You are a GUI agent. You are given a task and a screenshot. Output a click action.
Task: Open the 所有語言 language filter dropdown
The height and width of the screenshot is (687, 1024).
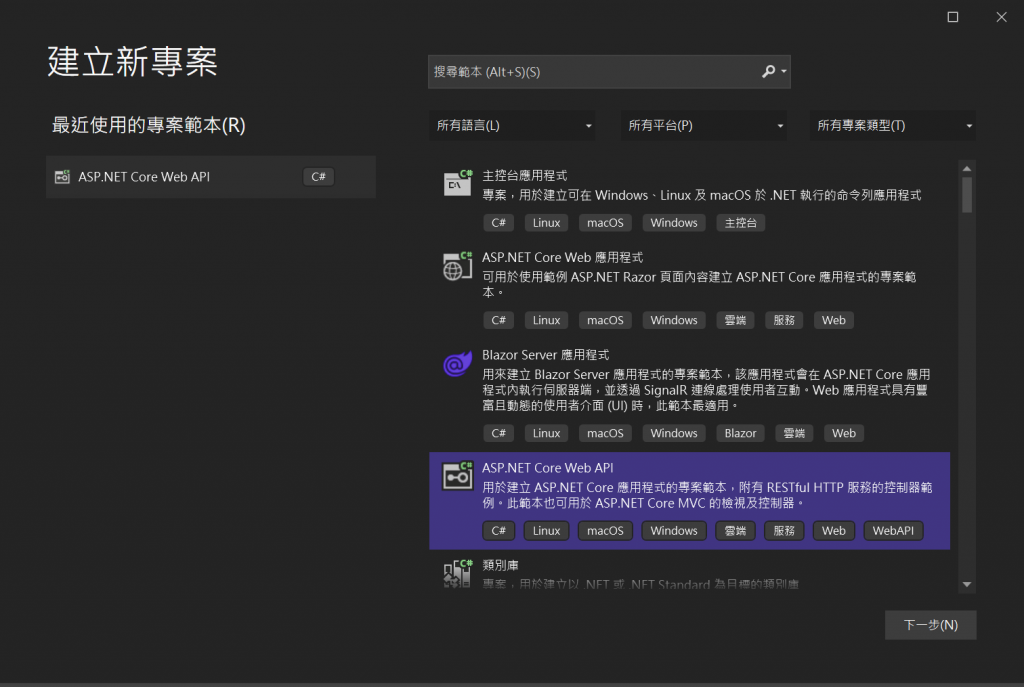[512, 125]
